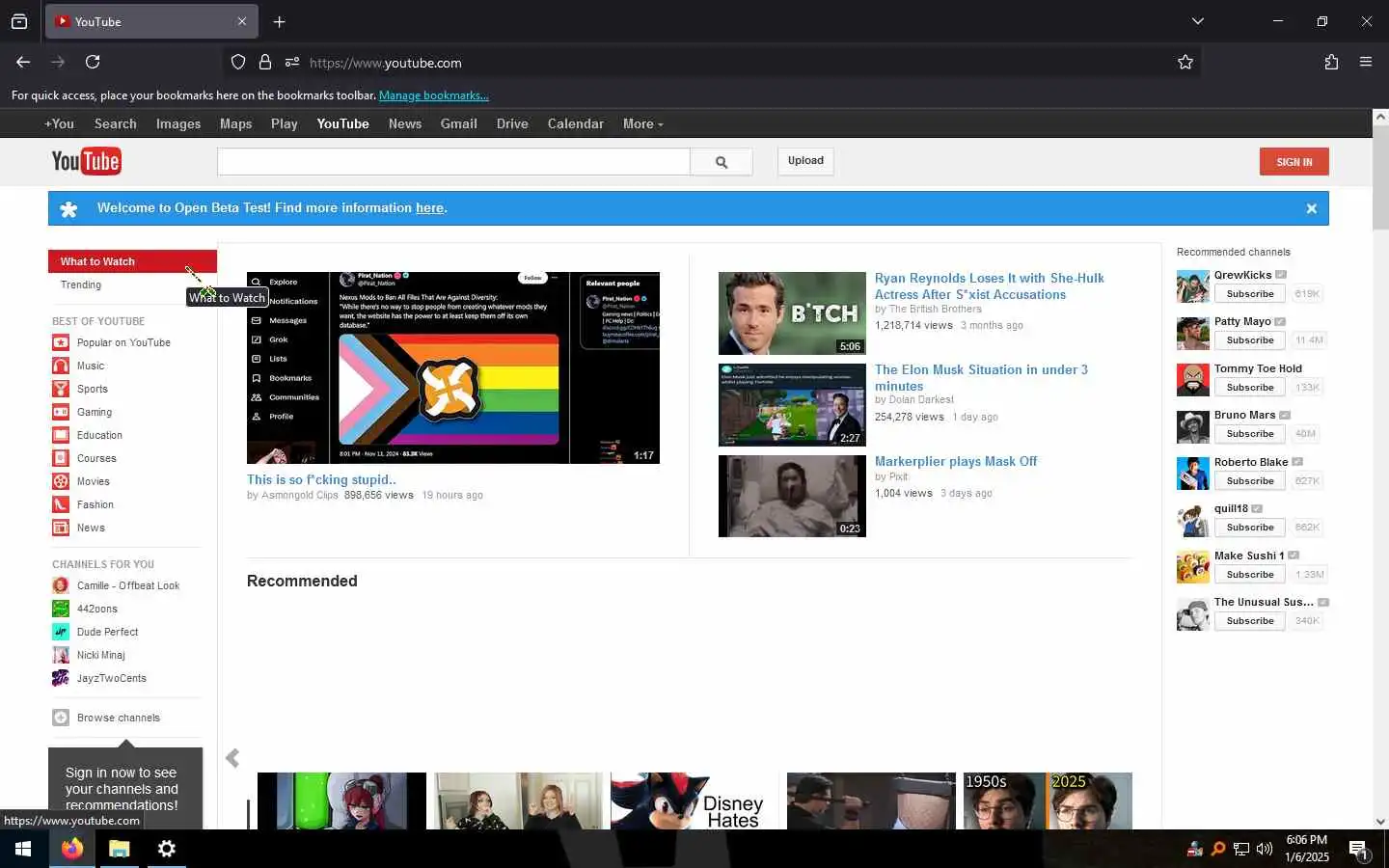The height and width of the screenshot is (868, 1389).
Task: Open the Firefox application menu
Action: (1366, 62)
